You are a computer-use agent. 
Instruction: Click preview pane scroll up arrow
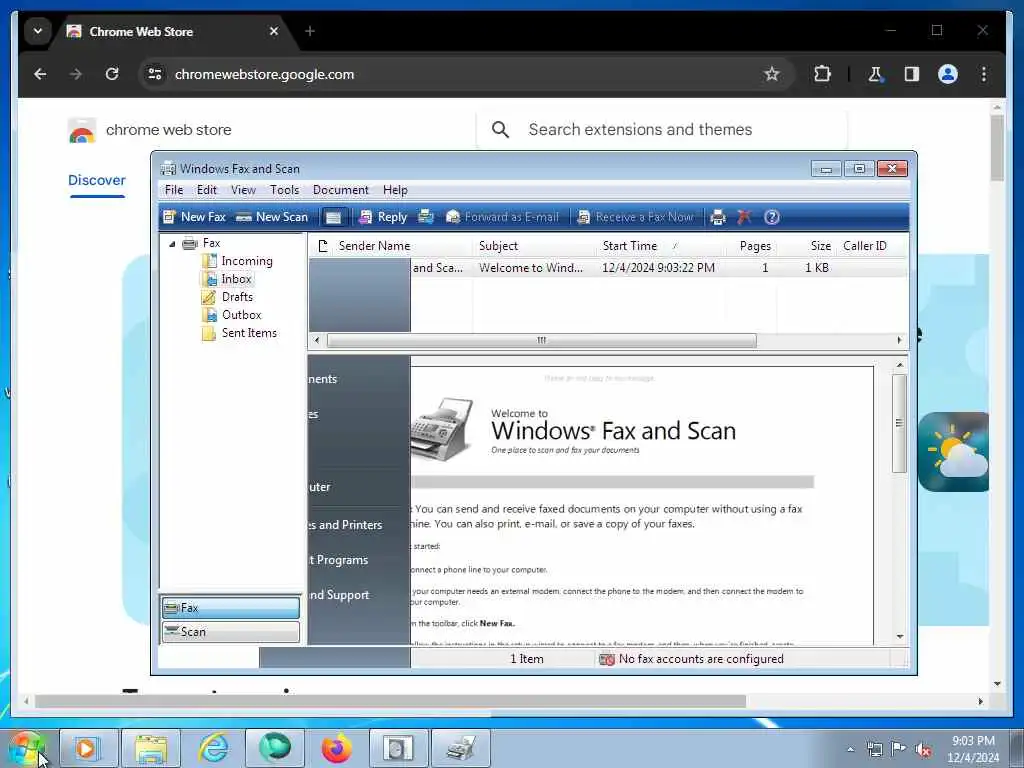click(x=900, y=365)
